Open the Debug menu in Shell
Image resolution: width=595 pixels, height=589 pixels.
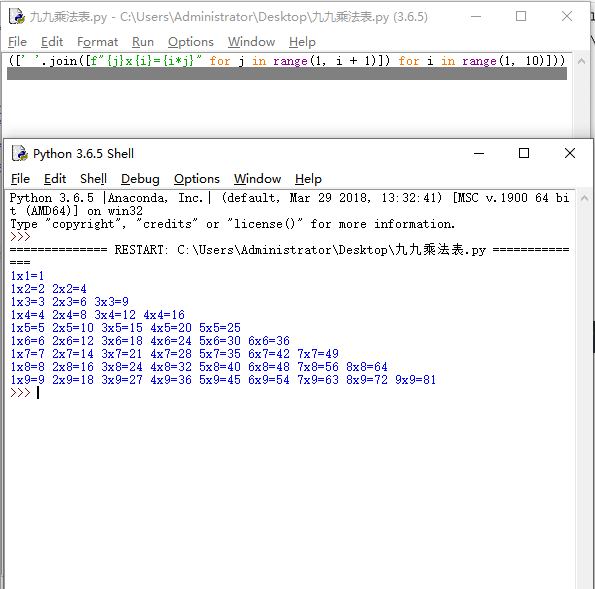click(x=140, y=179)
